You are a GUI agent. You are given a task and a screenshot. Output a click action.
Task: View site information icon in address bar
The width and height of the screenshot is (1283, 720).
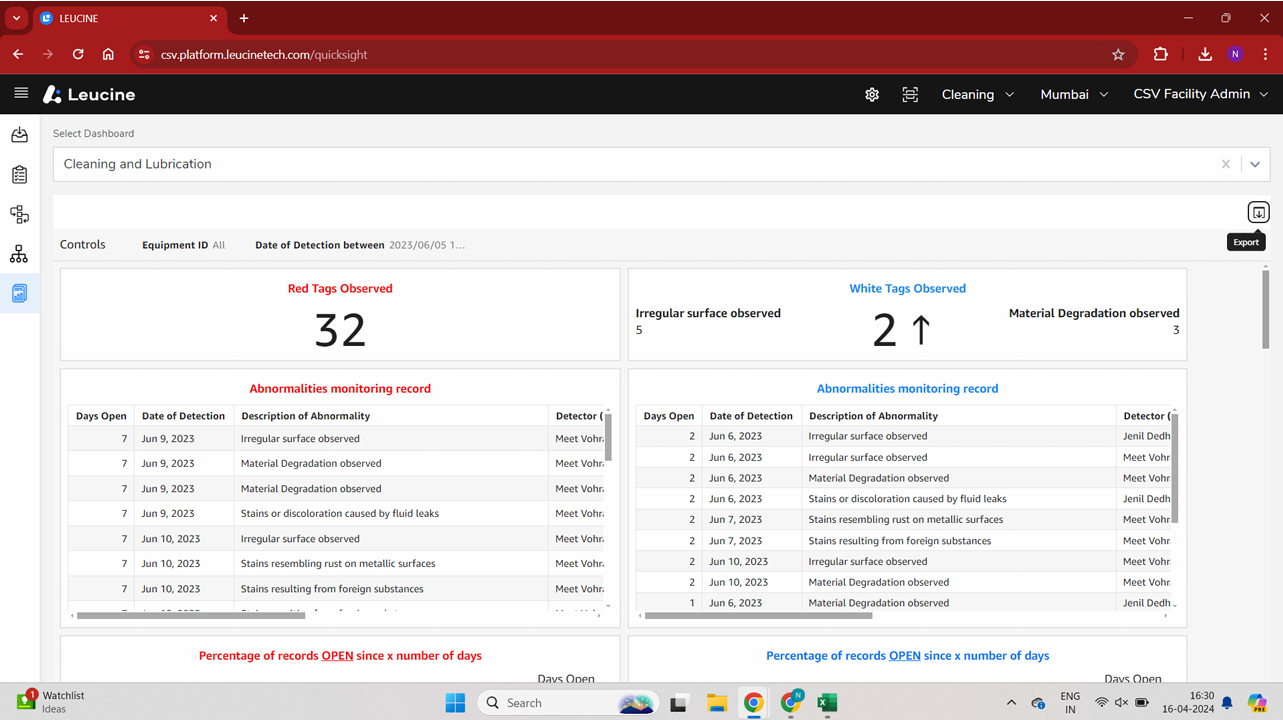coord(143,54)
